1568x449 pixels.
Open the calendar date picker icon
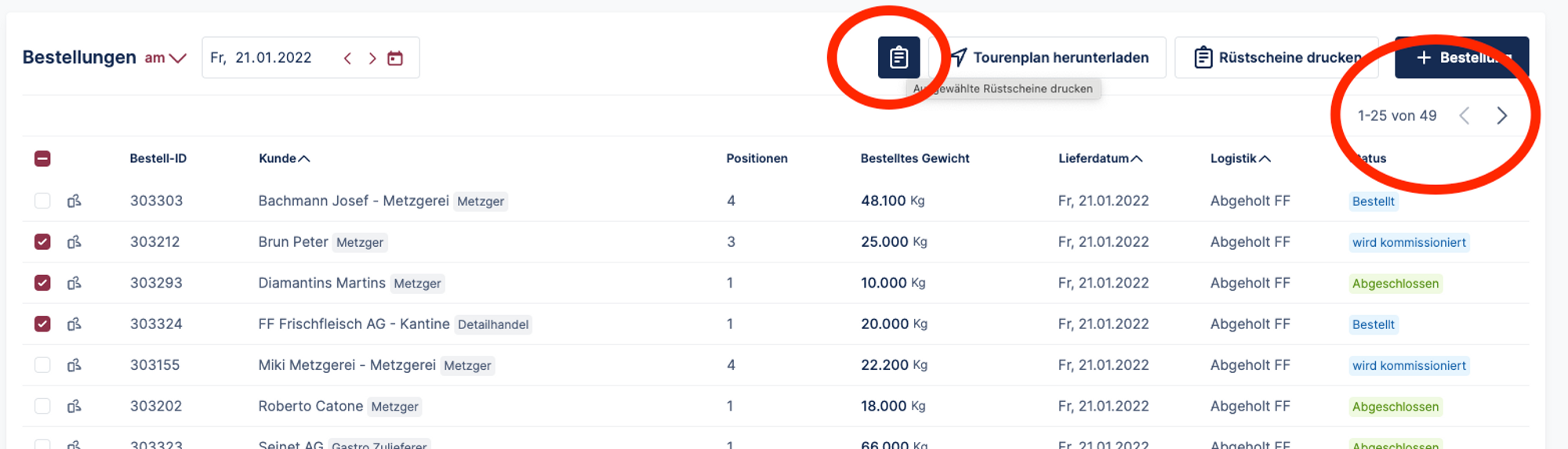[395, 58]
